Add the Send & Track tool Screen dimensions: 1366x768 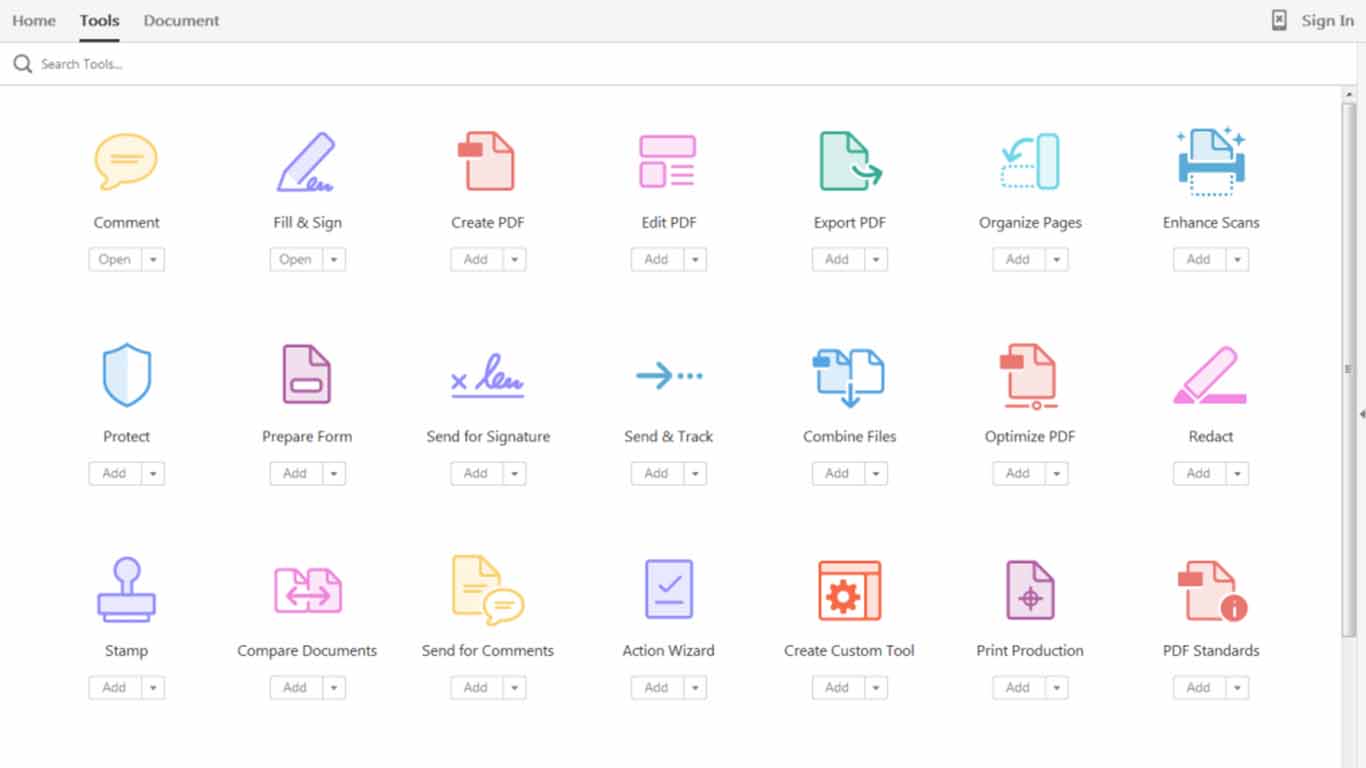658,474
